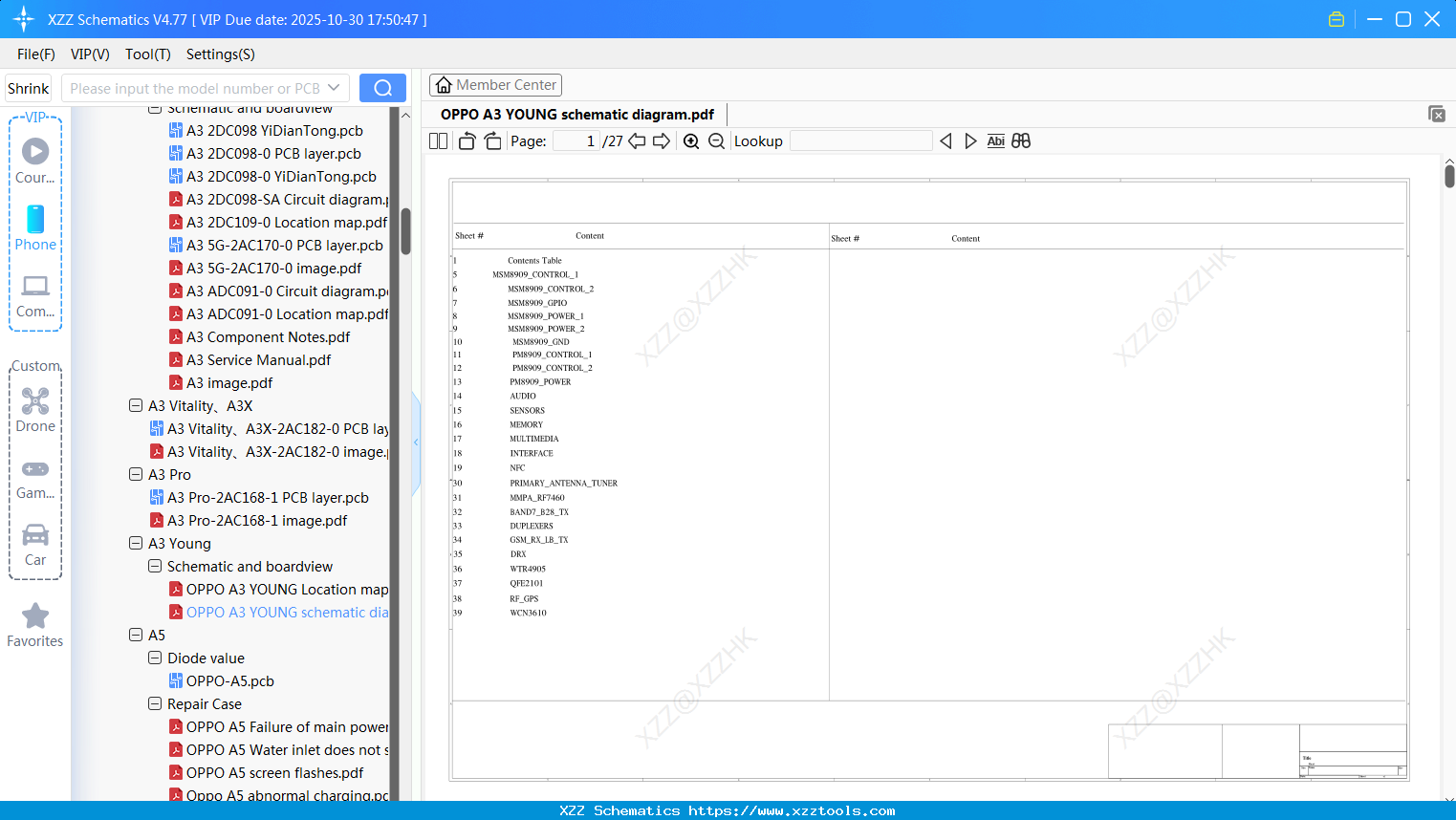Click the XZZ Schematics app logo

coord(24,19)
